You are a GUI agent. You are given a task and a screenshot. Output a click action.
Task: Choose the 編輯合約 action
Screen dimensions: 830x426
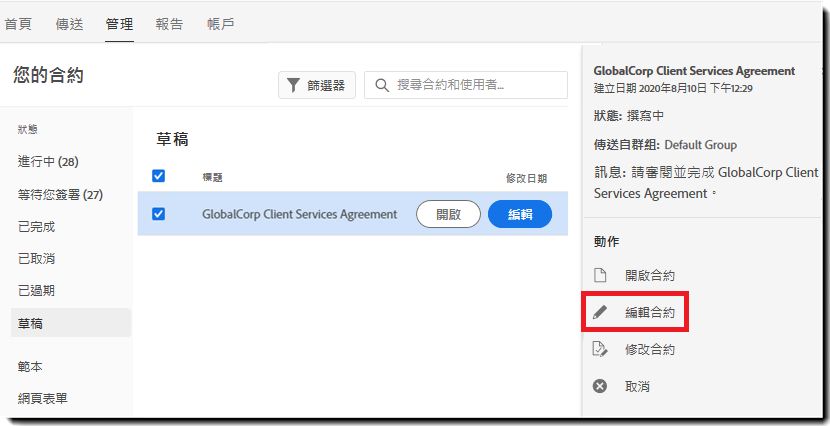650,313
